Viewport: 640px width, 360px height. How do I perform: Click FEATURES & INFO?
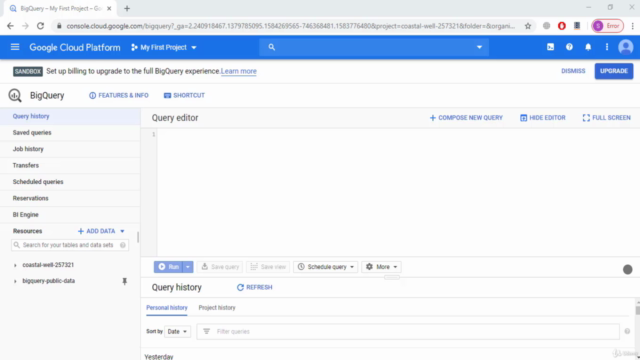tap(119, 95)
